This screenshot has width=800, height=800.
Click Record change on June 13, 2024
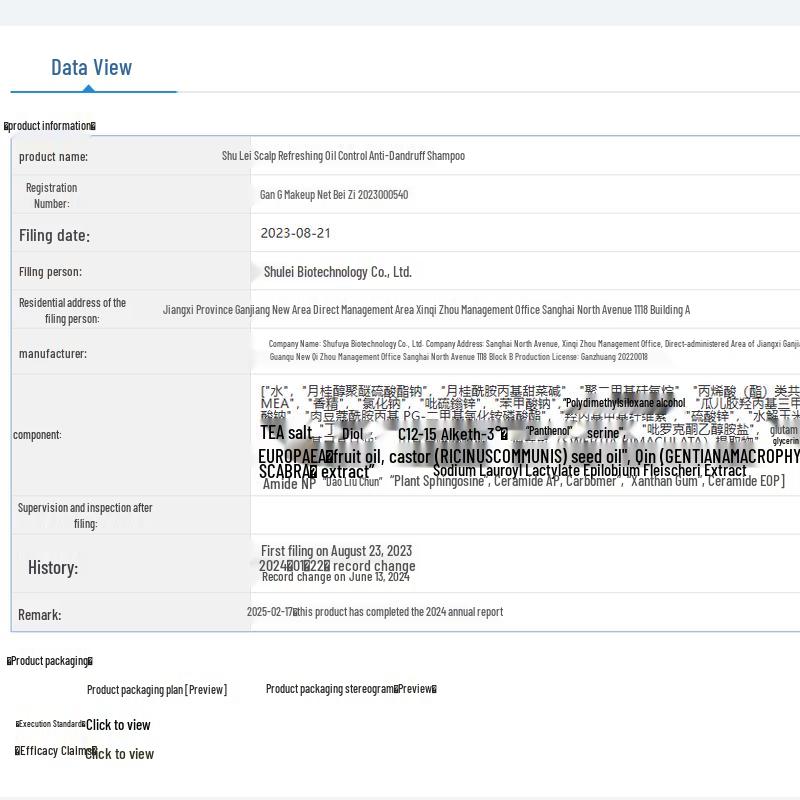pos(335,577)
